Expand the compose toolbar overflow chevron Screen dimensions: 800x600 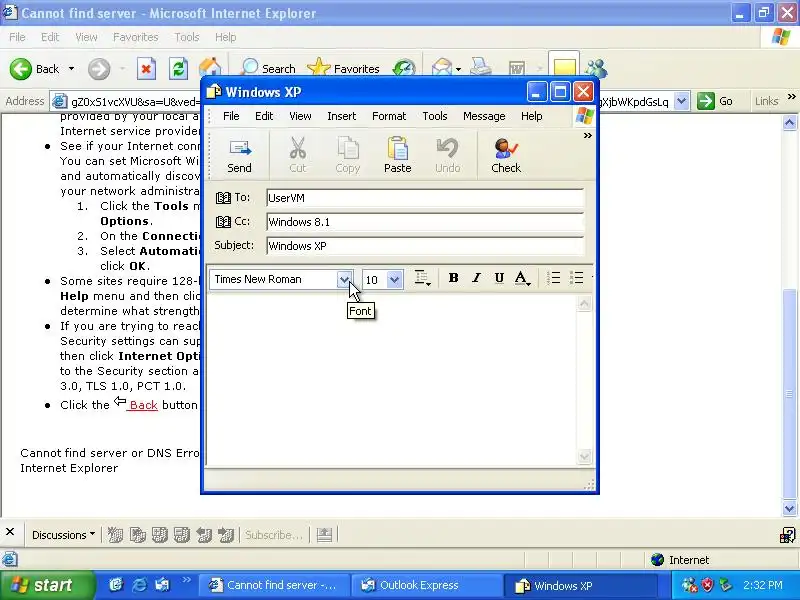point(588,135)
